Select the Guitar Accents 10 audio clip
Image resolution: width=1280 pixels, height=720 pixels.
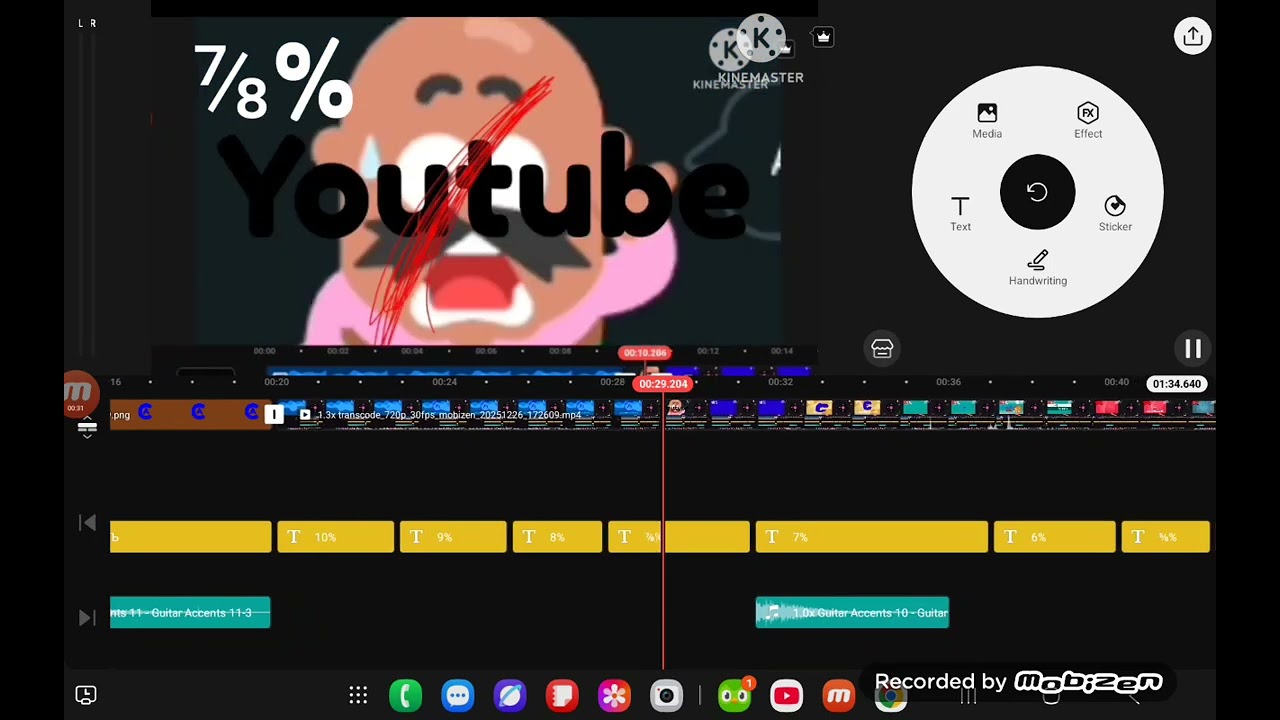[852, 613]
